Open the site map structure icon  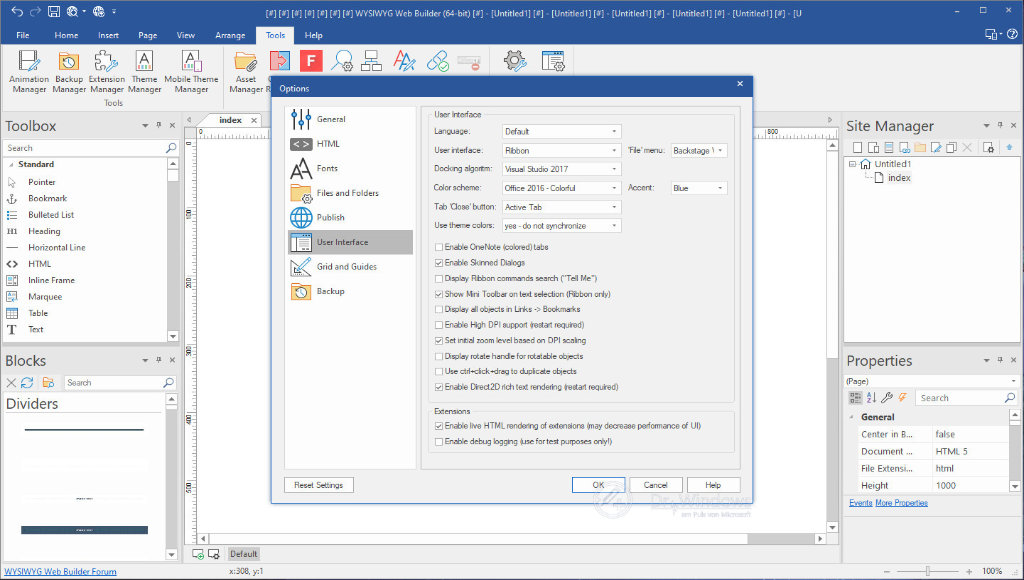coord(372,61)
